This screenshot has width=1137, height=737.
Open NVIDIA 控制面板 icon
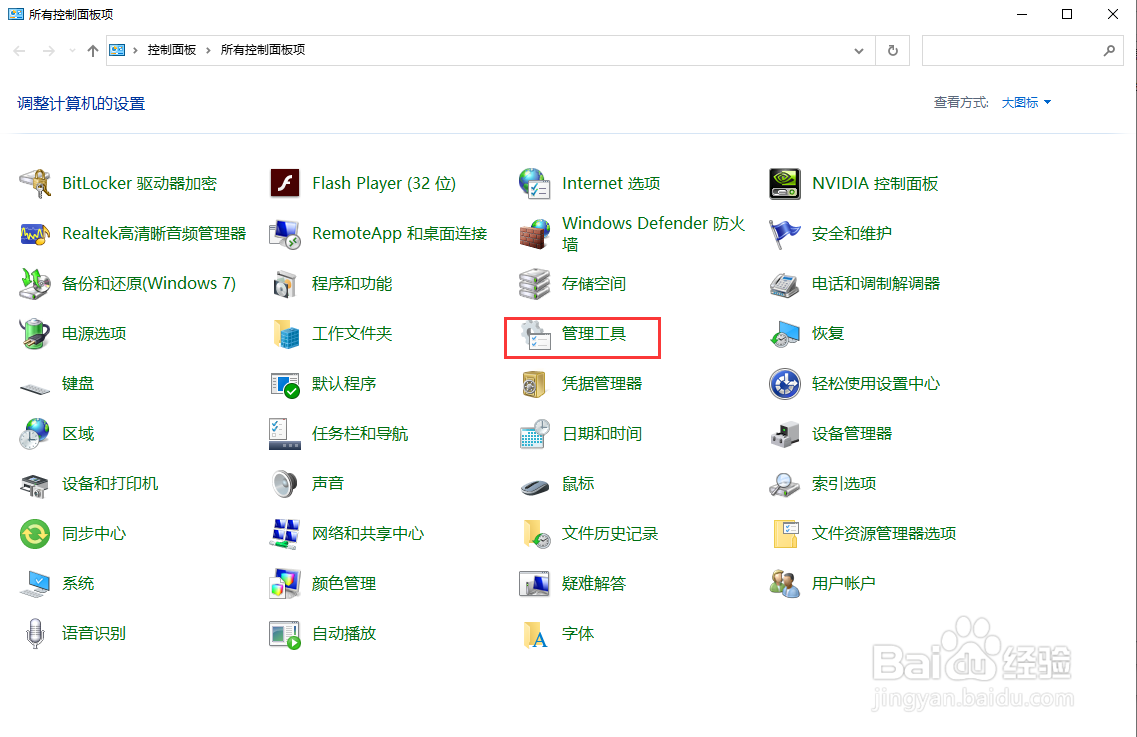(785, 184)
